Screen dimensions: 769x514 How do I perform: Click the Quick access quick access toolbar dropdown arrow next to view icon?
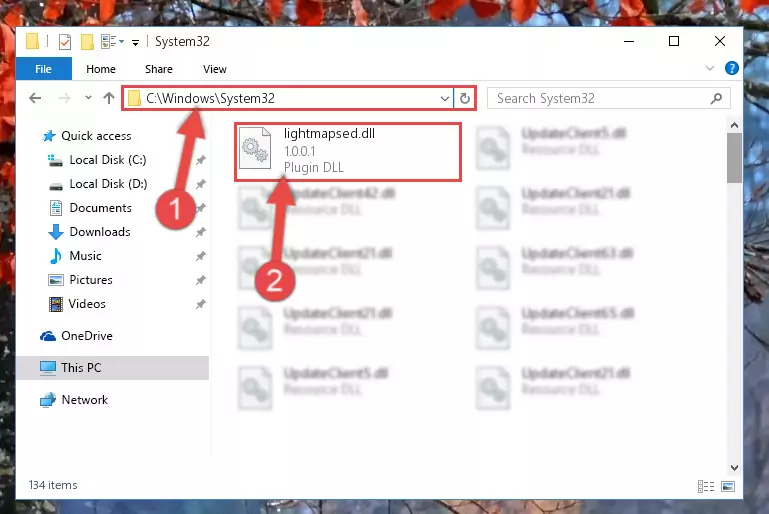coord(122,42)
